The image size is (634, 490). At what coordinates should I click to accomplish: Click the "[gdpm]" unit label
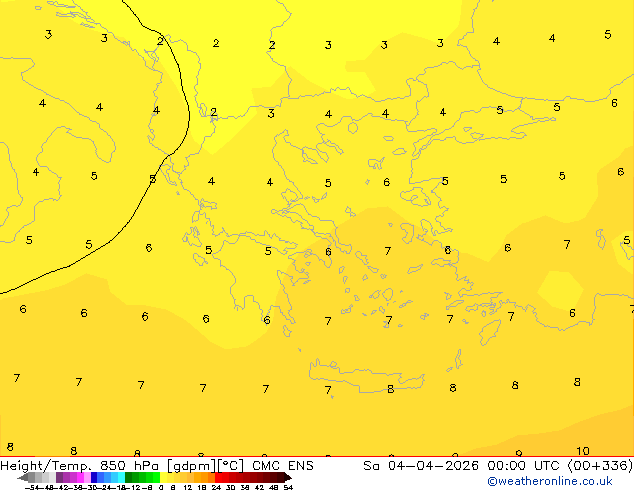190,466
